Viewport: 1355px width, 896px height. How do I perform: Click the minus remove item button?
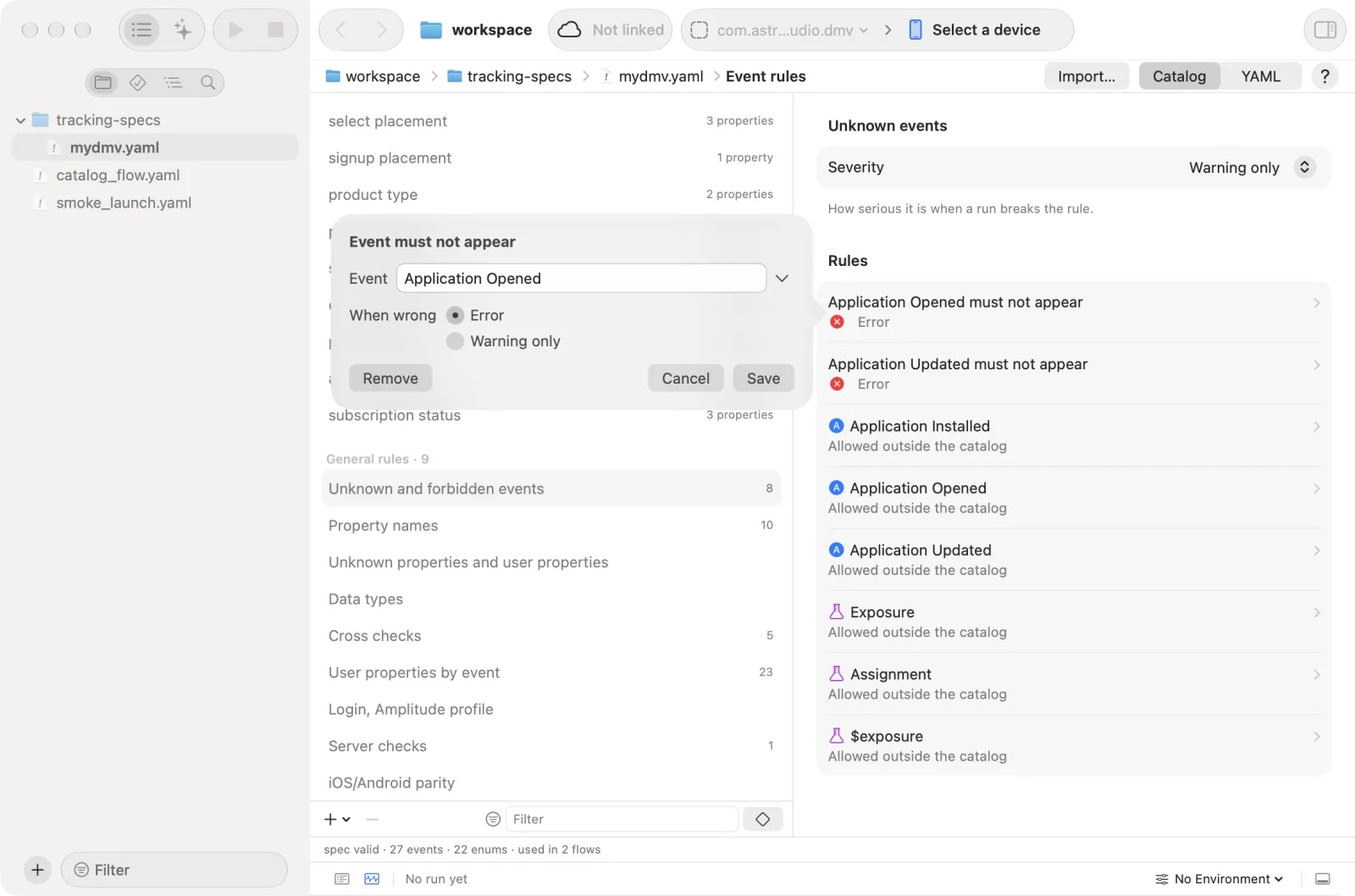373,819
